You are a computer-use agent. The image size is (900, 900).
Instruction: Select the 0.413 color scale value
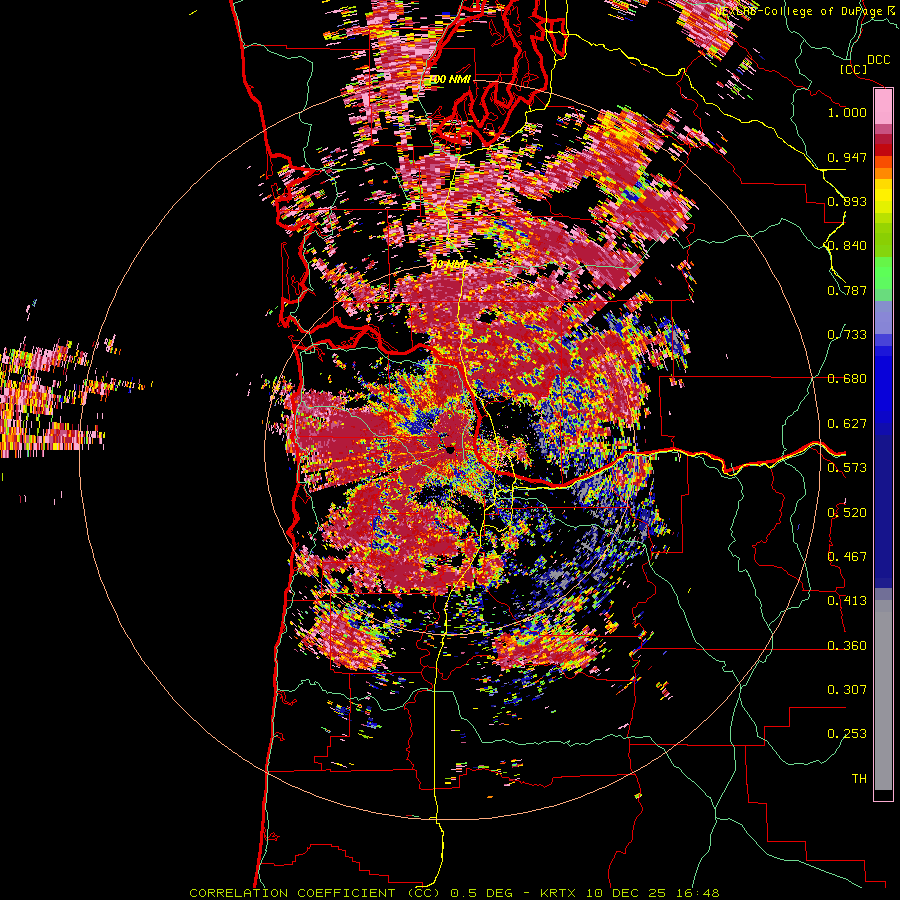click(847, 601)
